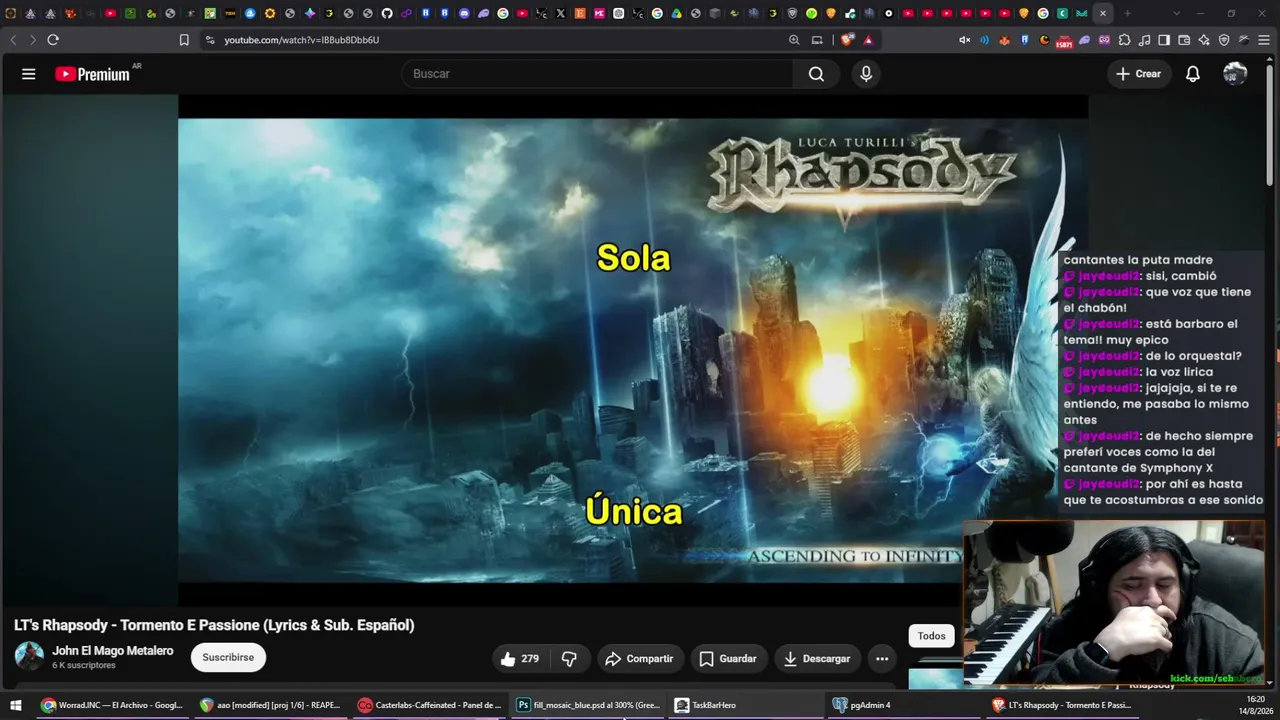Image resolution: width=1280 pixels, height=720 pixels.
Task: Open browser zoom magnifier icon
Action: click(794, 40)
